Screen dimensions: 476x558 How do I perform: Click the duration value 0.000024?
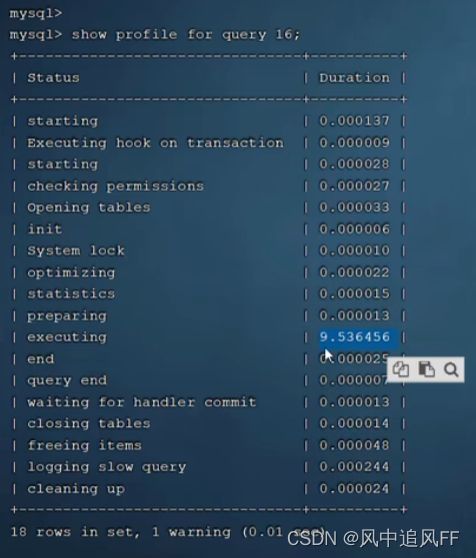click(x=354, y=489)
